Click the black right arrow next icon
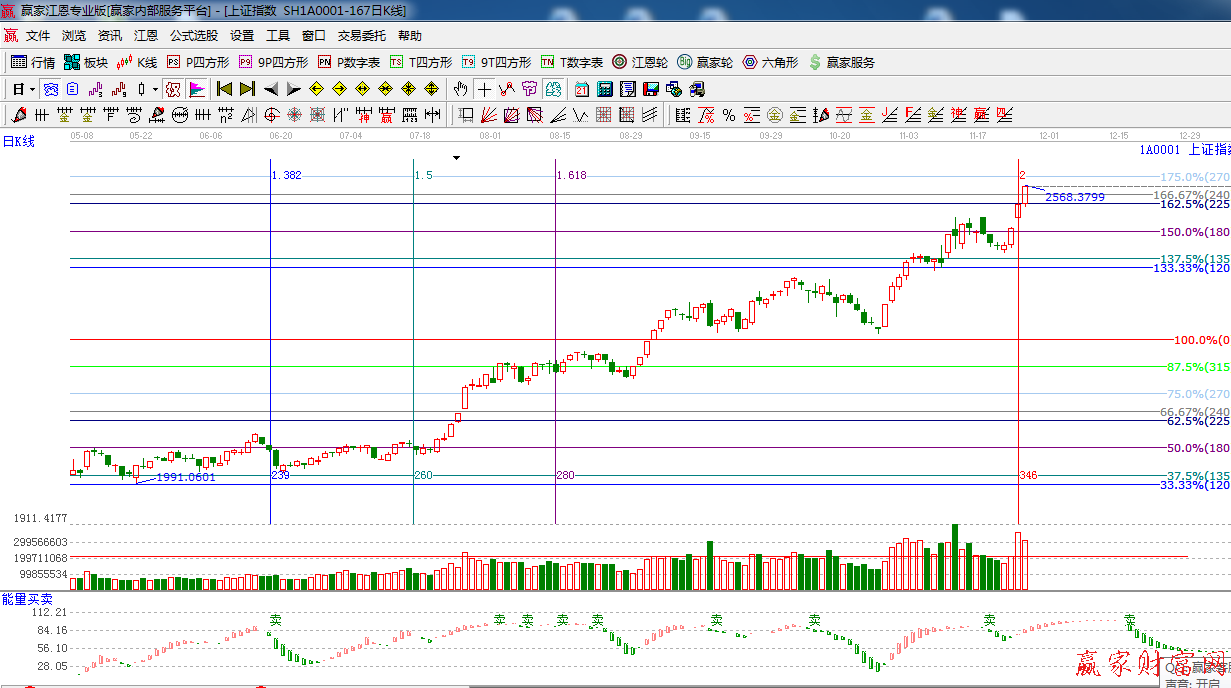 293,89
